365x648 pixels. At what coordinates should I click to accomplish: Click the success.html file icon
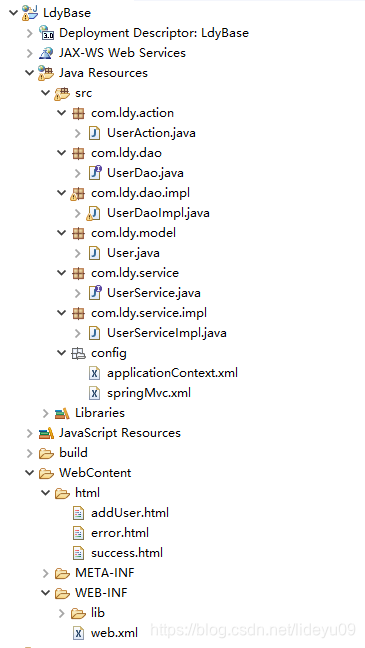[x=79, y=553]
